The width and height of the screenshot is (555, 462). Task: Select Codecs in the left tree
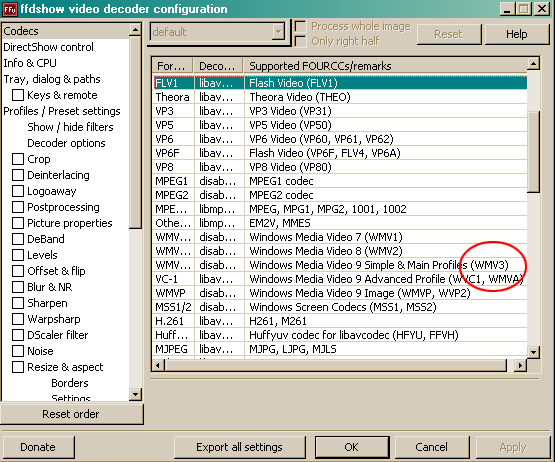click(x=21, y=31)
